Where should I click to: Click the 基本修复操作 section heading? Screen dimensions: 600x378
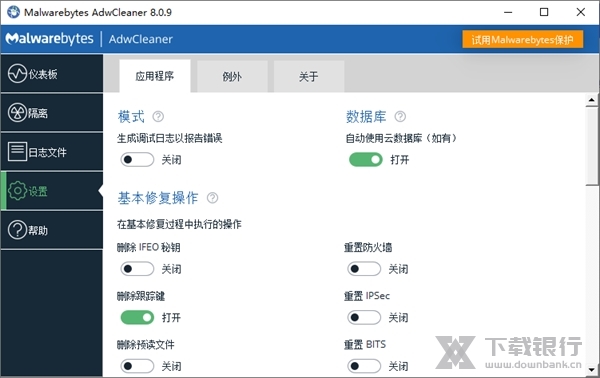click(x=158, y=198)
